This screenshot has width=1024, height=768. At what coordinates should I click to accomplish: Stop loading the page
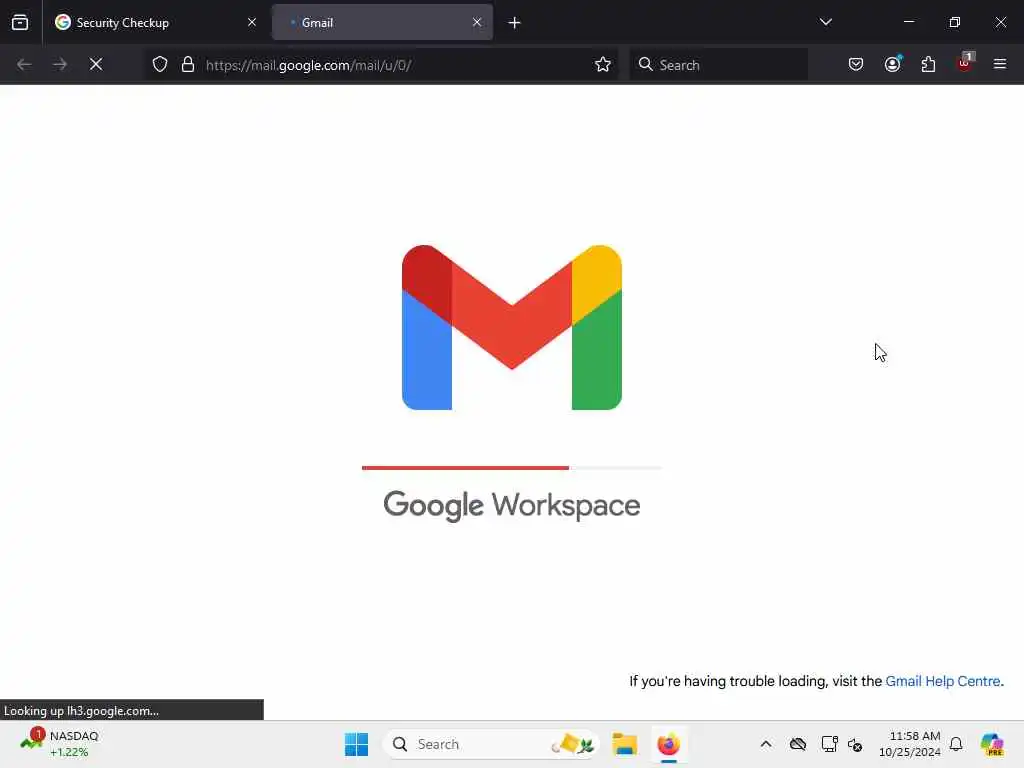tap(96, 64)
